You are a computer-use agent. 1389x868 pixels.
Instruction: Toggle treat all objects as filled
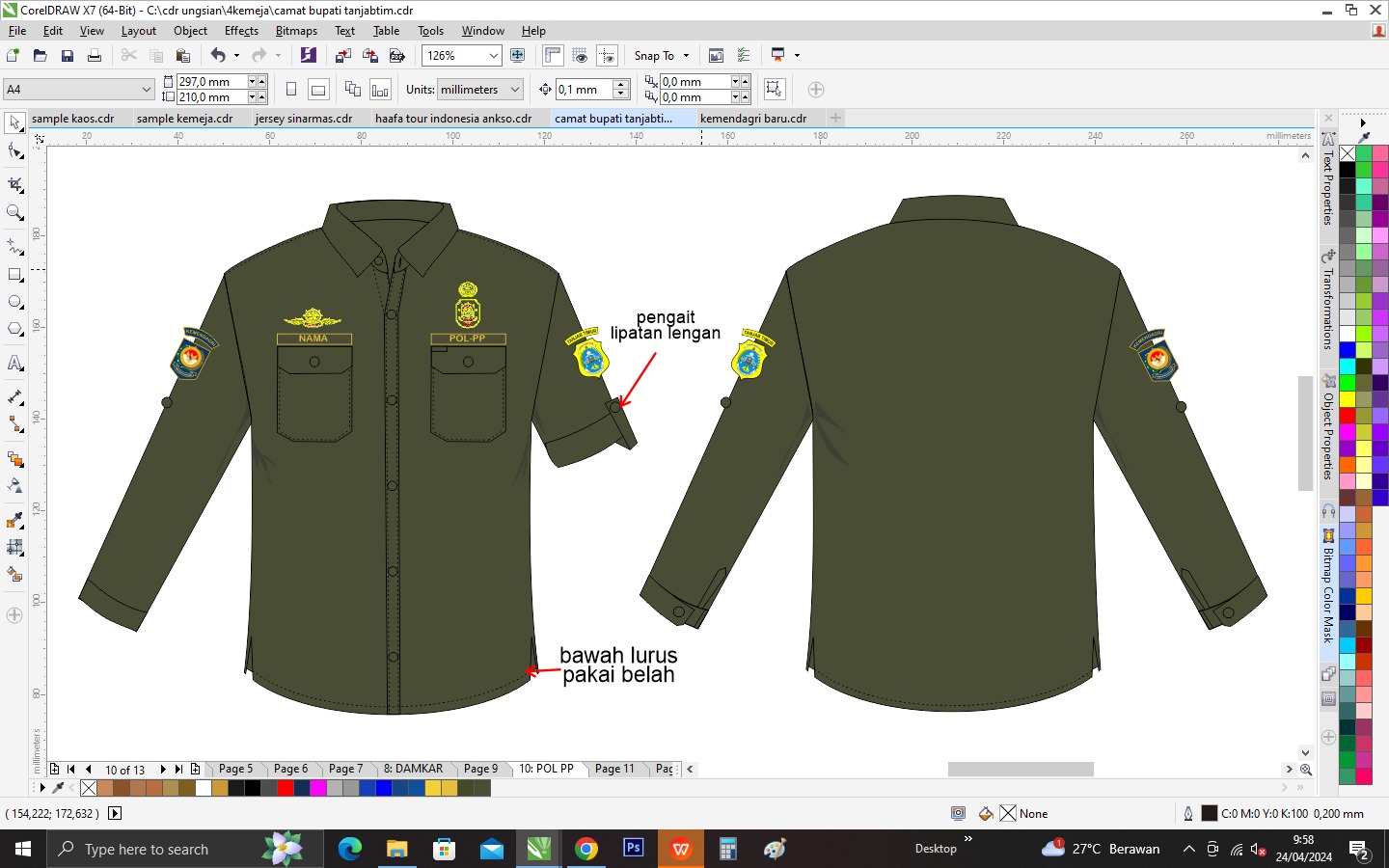(x=774, y=90)
